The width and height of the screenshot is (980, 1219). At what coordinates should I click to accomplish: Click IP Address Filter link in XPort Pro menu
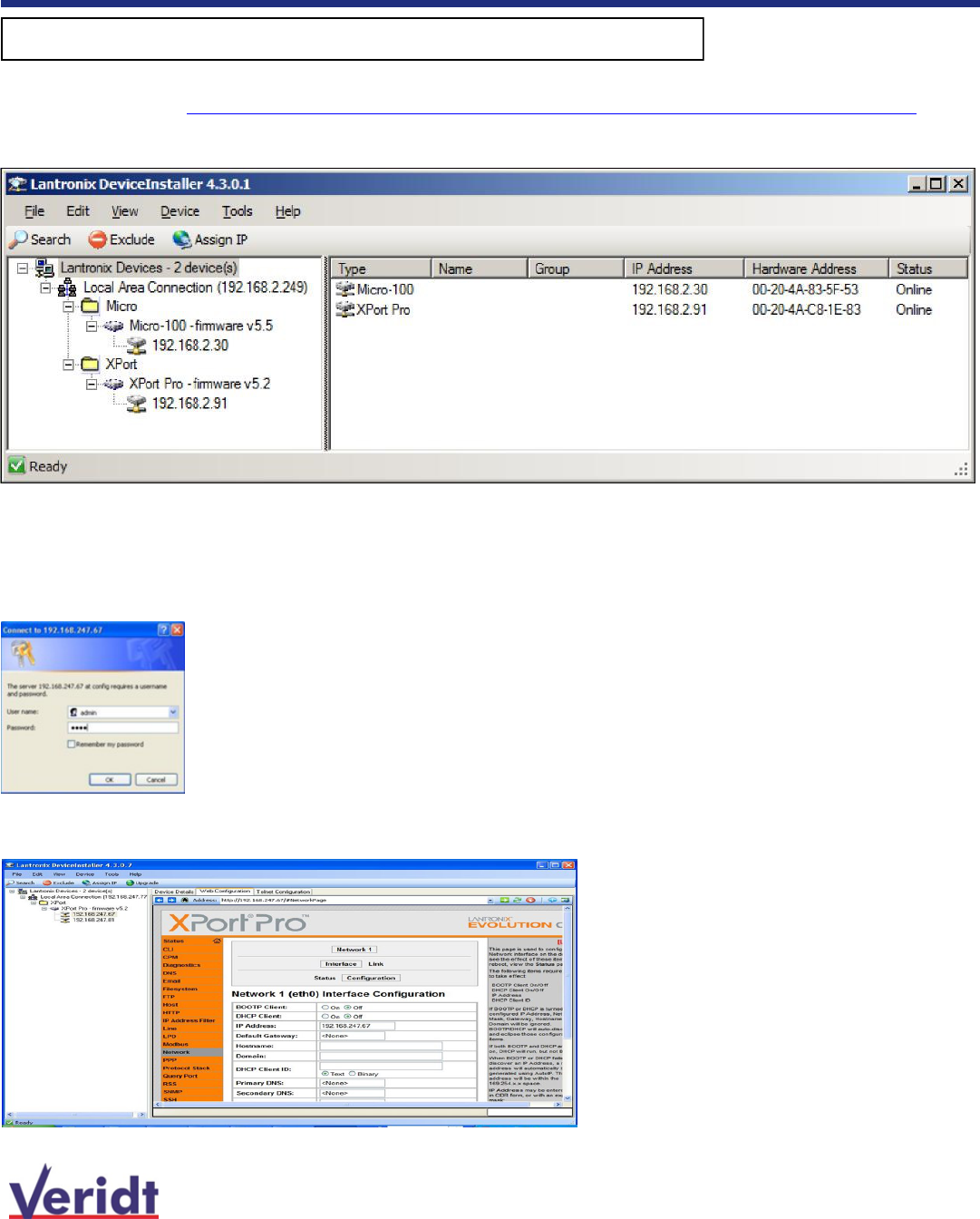pyautogui.click(x=189, y=1020)
